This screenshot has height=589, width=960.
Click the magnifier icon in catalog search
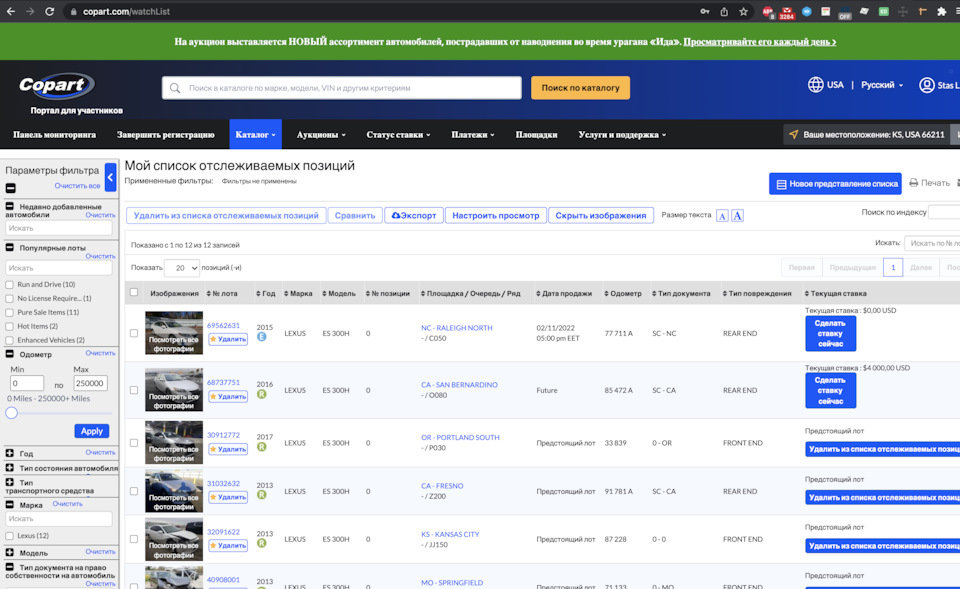175,88
